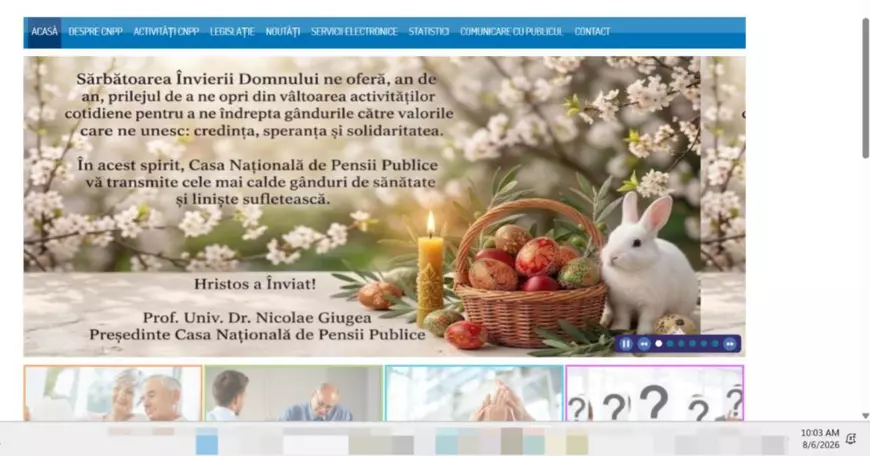Open the NOUTĂȚI menu
Viewport: 870px width, 456px height.
(282, 32)
